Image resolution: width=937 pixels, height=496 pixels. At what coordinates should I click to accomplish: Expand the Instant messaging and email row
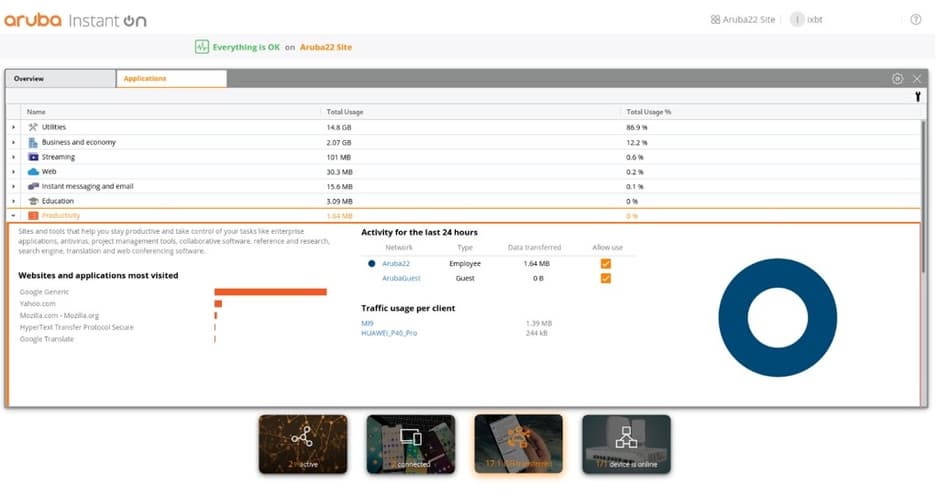coord(14,186)
